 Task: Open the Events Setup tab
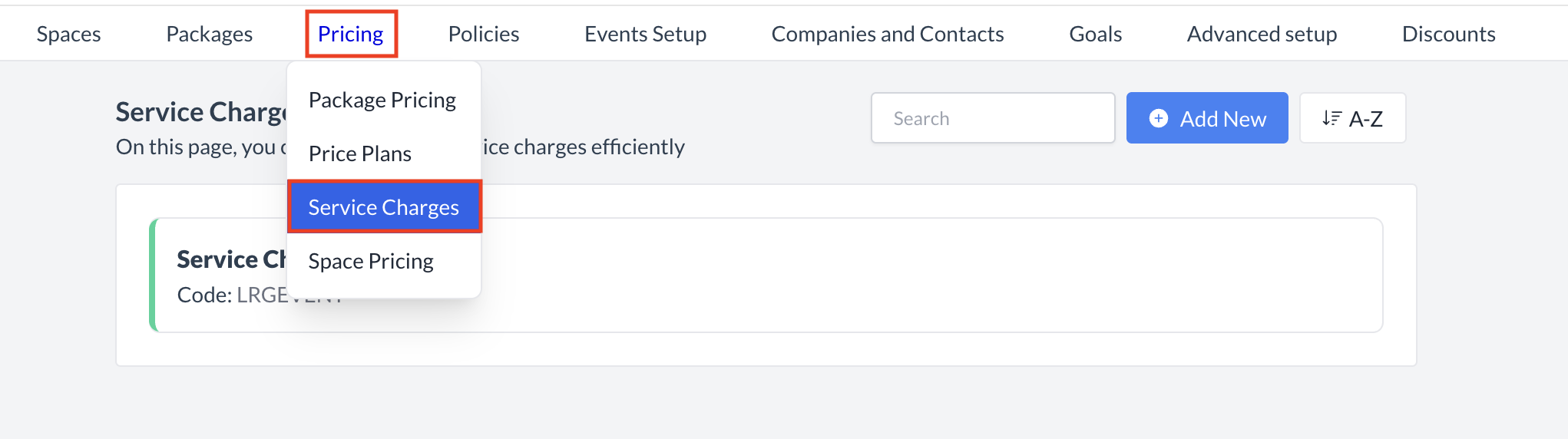(x=645, y=34)
